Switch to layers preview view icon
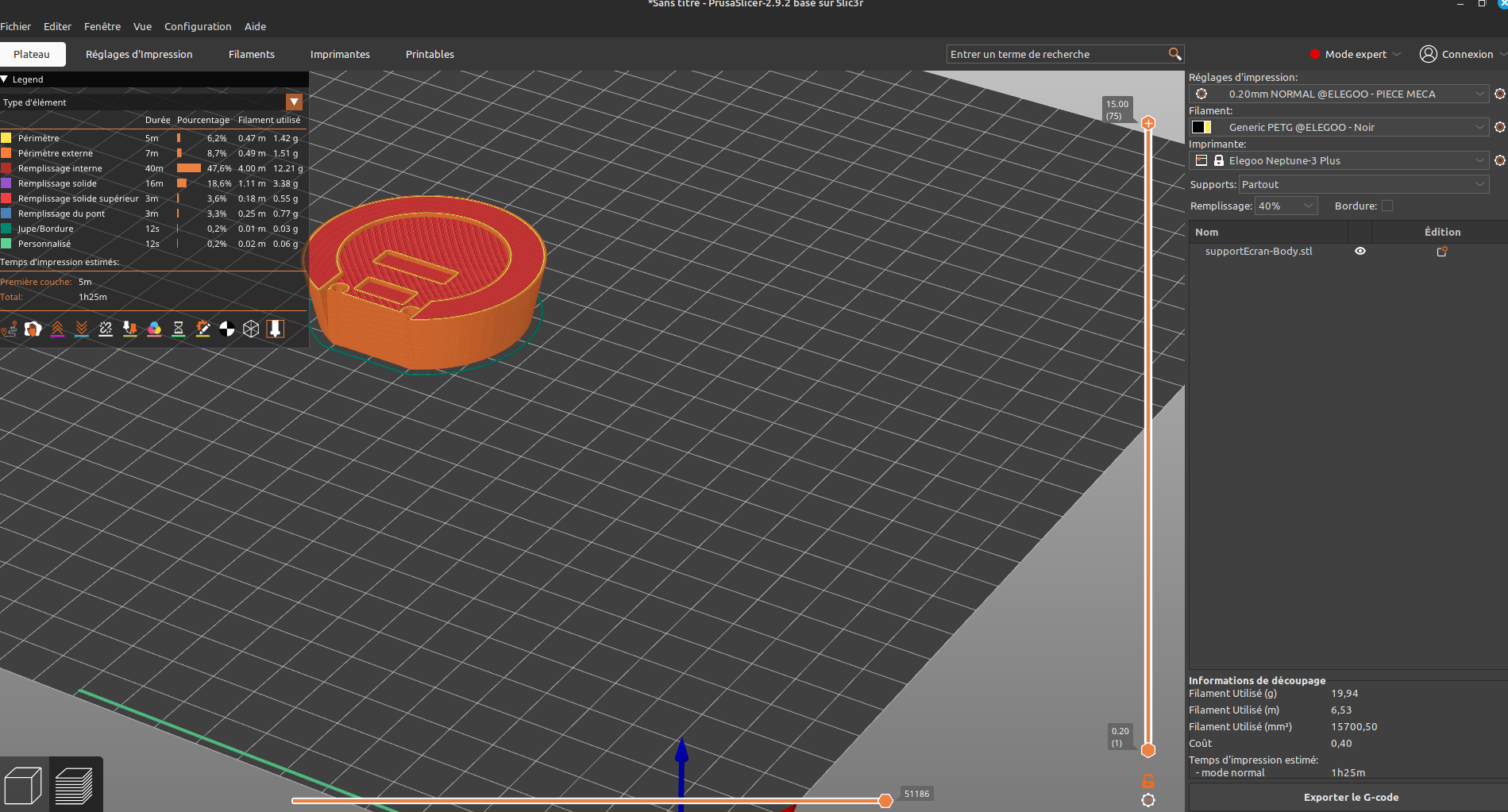The image size is (1508, 812). [75, 786]
